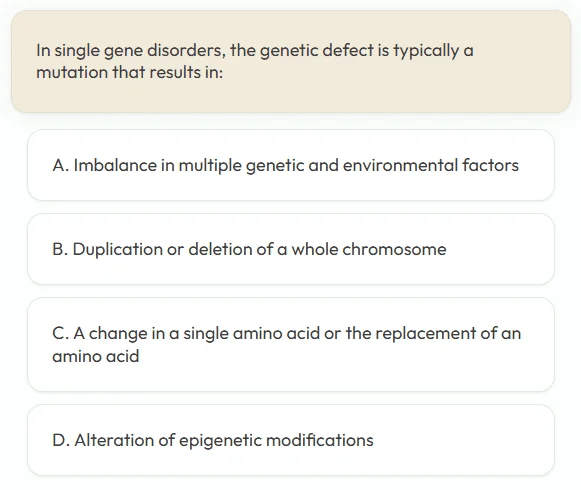Pick answer C about single amino acid change

tap(291, 344)
